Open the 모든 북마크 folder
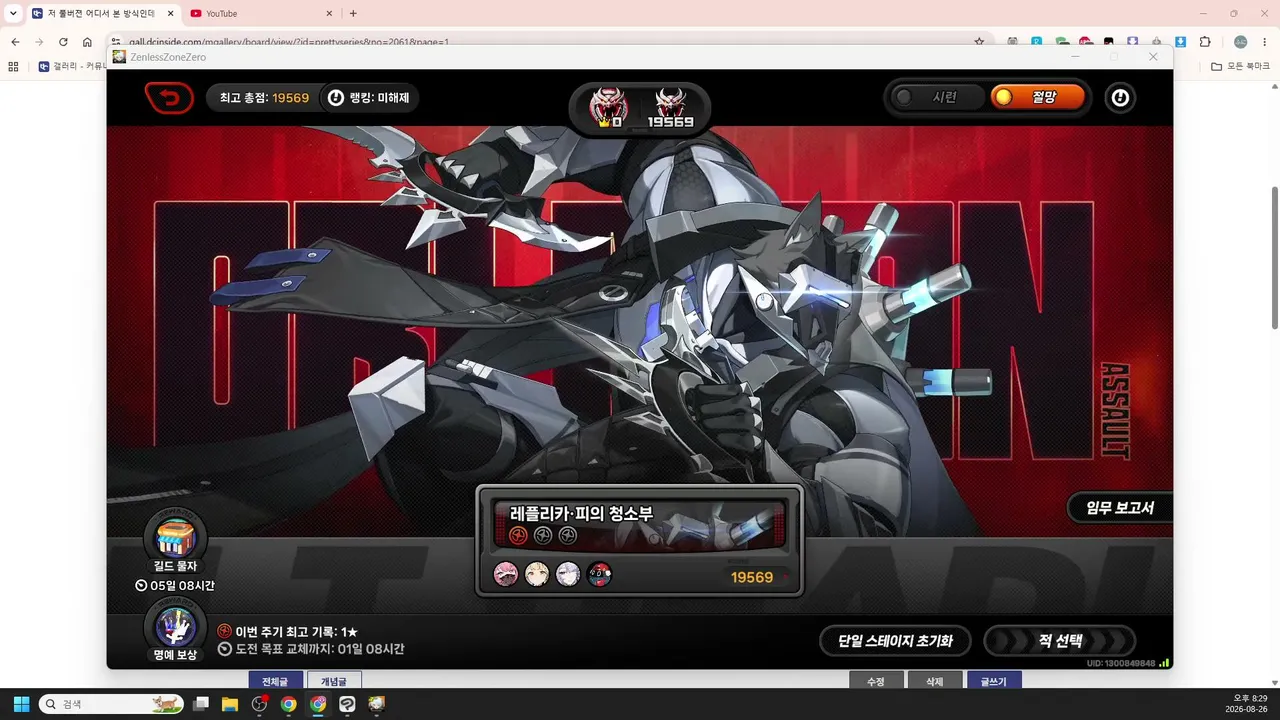The height and width of the screenshot is (720, 1280). point(1241,67)
